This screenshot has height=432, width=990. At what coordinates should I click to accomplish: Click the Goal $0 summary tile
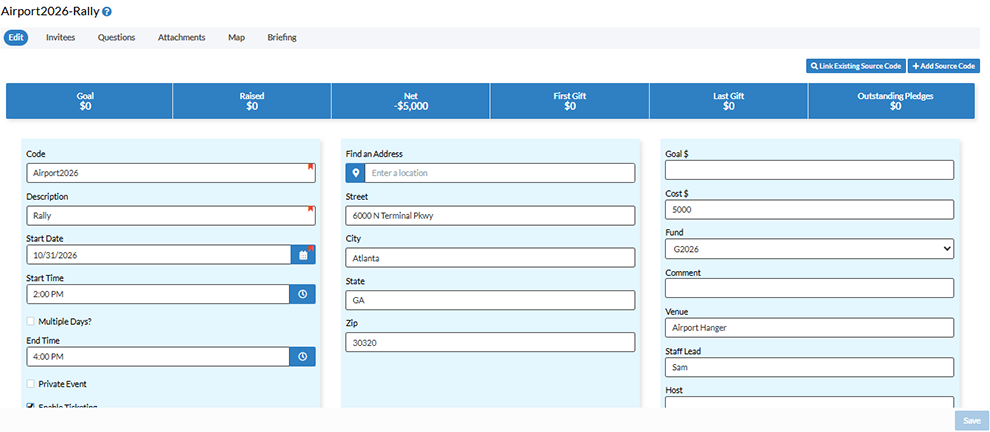pos(89,101)
